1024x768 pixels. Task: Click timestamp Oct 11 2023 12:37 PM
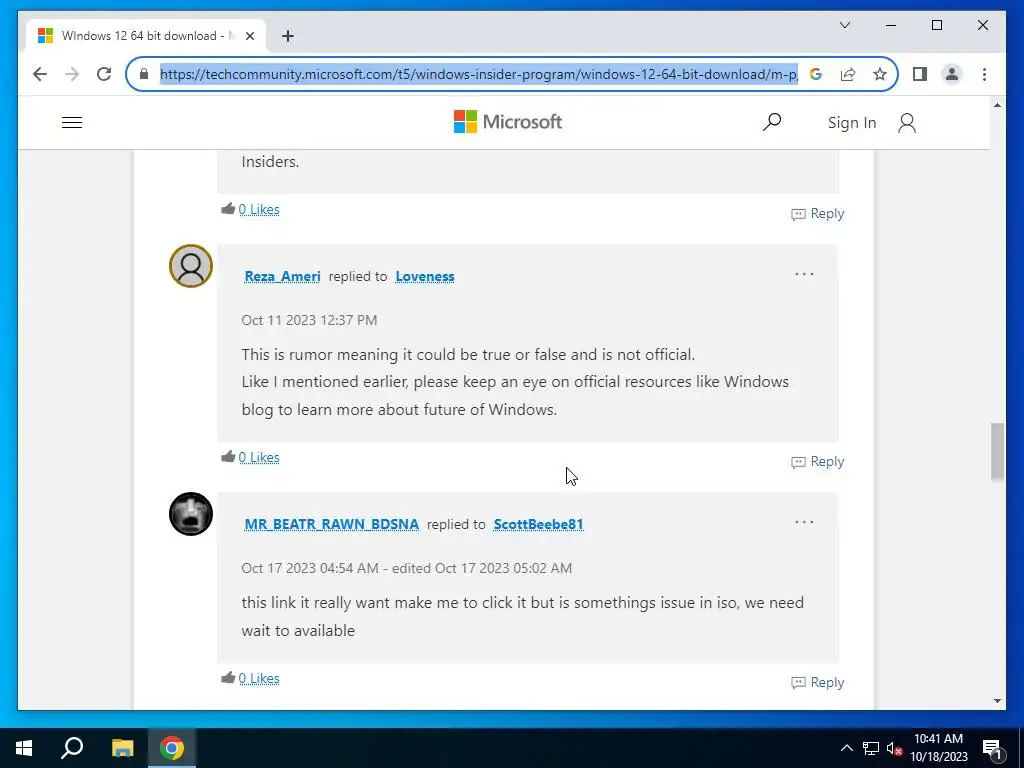coord(309,320)
